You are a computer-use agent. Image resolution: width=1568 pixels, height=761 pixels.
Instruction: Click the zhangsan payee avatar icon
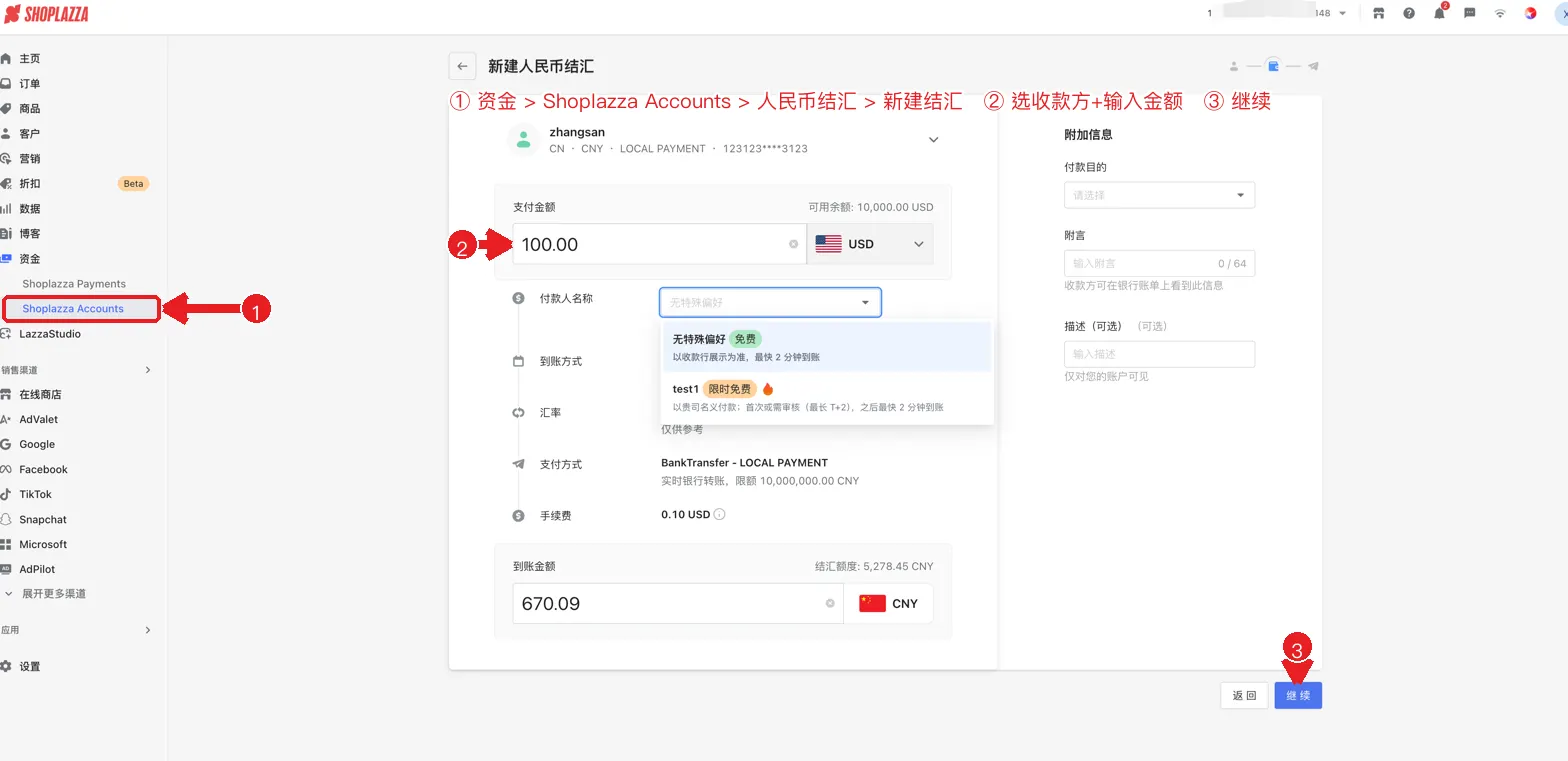tap(523, 140)
